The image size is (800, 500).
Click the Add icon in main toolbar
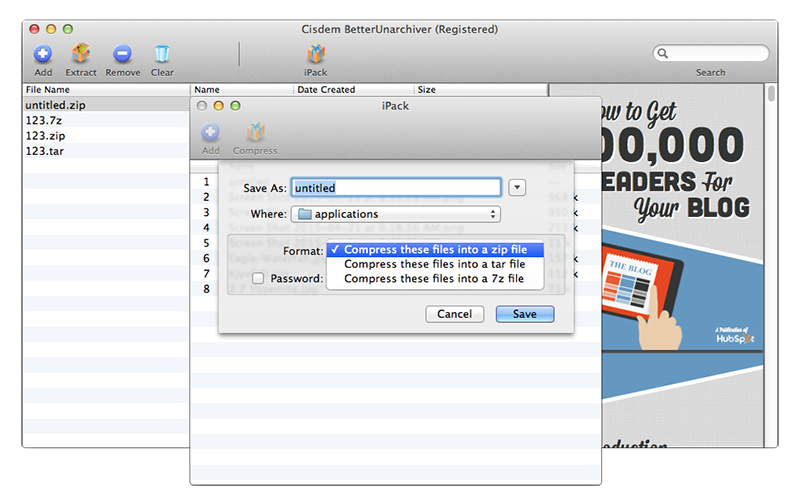click(x=43, y=54)
